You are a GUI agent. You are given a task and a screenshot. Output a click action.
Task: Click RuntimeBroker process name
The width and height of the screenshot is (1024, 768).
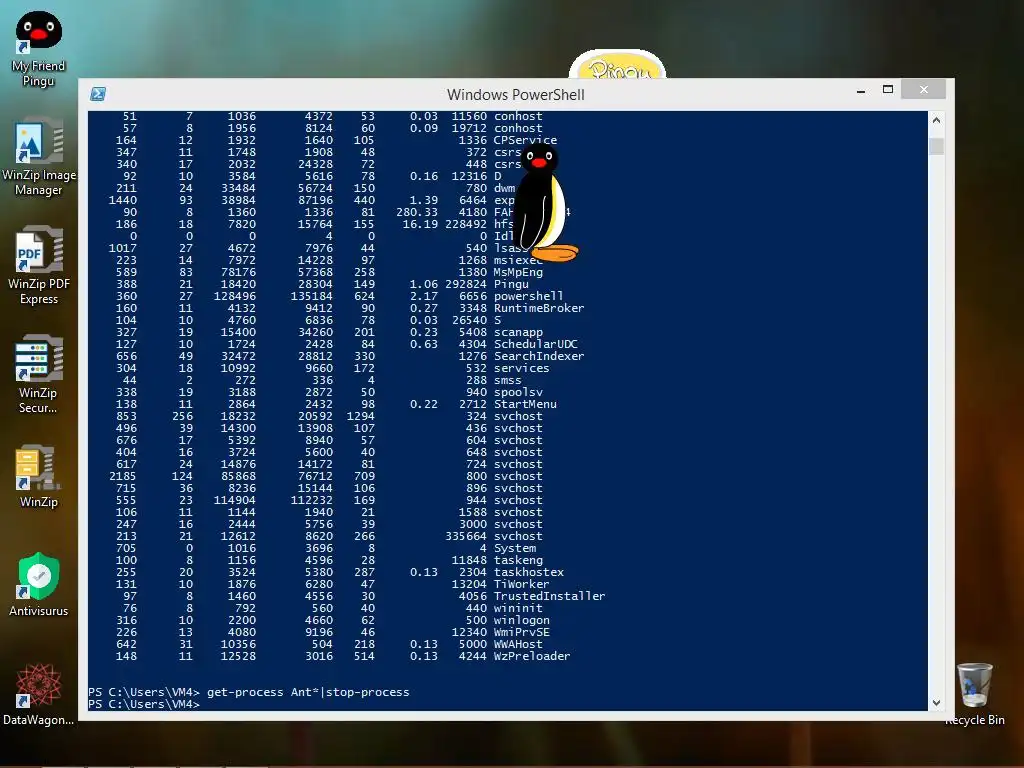pyautogui.click(x=539, y=308)
